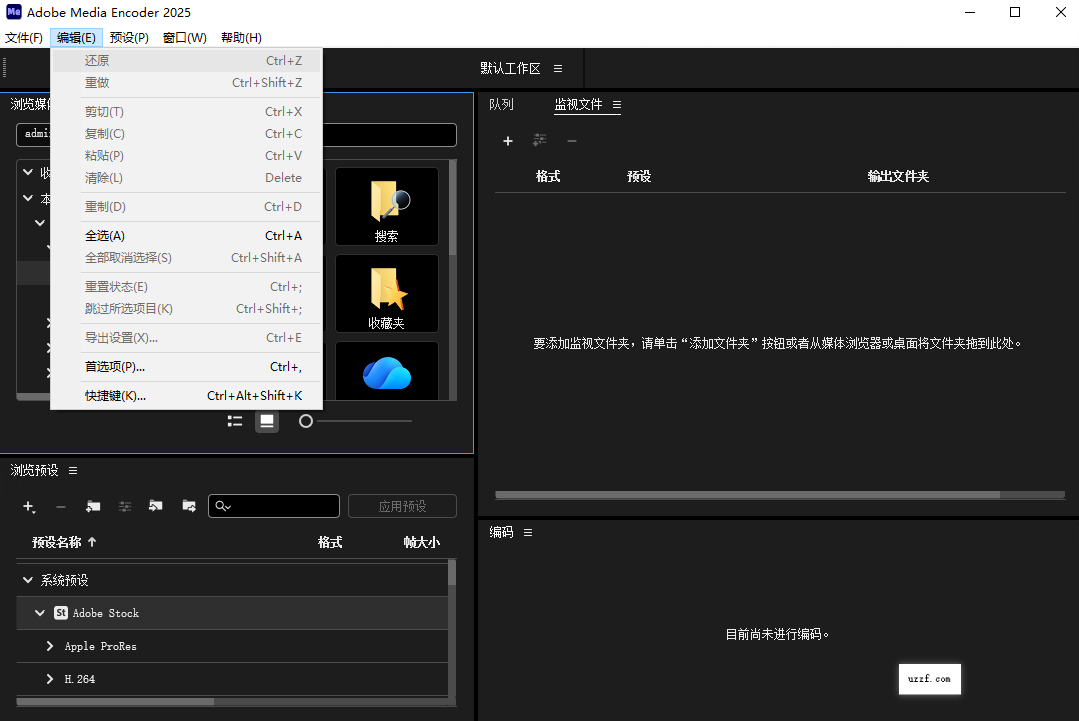Image resolution: width=1079 pixels, height=721 pixels.
Task: Switch to thumbnail view in media browser
Action: [x=266, y=421]
